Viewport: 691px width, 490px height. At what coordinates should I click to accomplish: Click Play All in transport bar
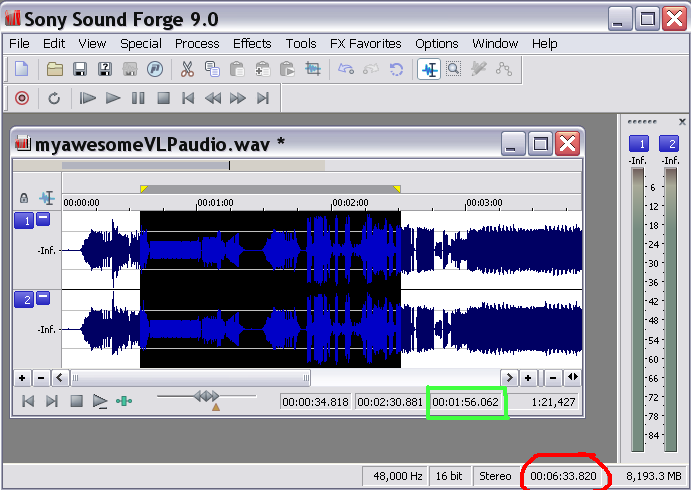88,98
